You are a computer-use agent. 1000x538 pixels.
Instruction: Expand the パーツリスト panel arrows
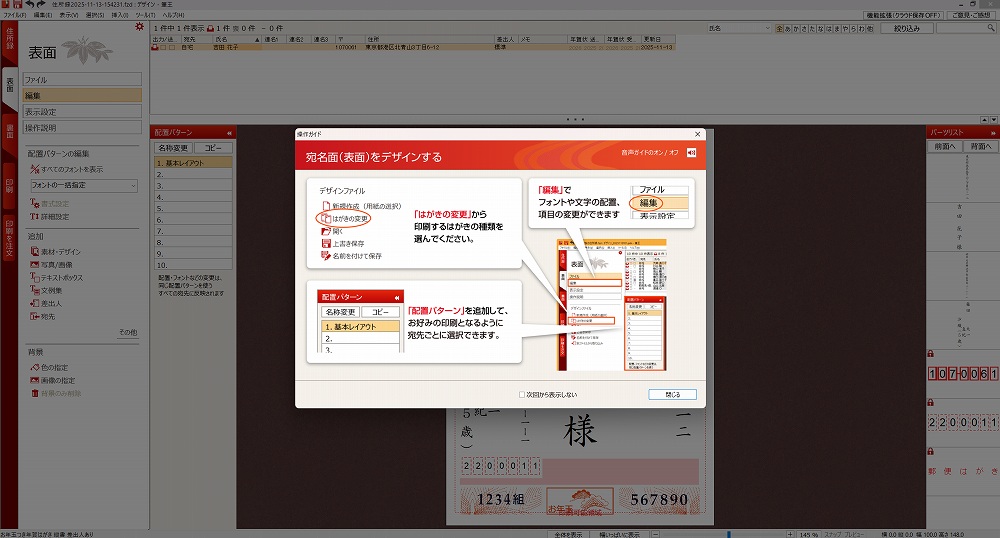(x=993, y=132)
